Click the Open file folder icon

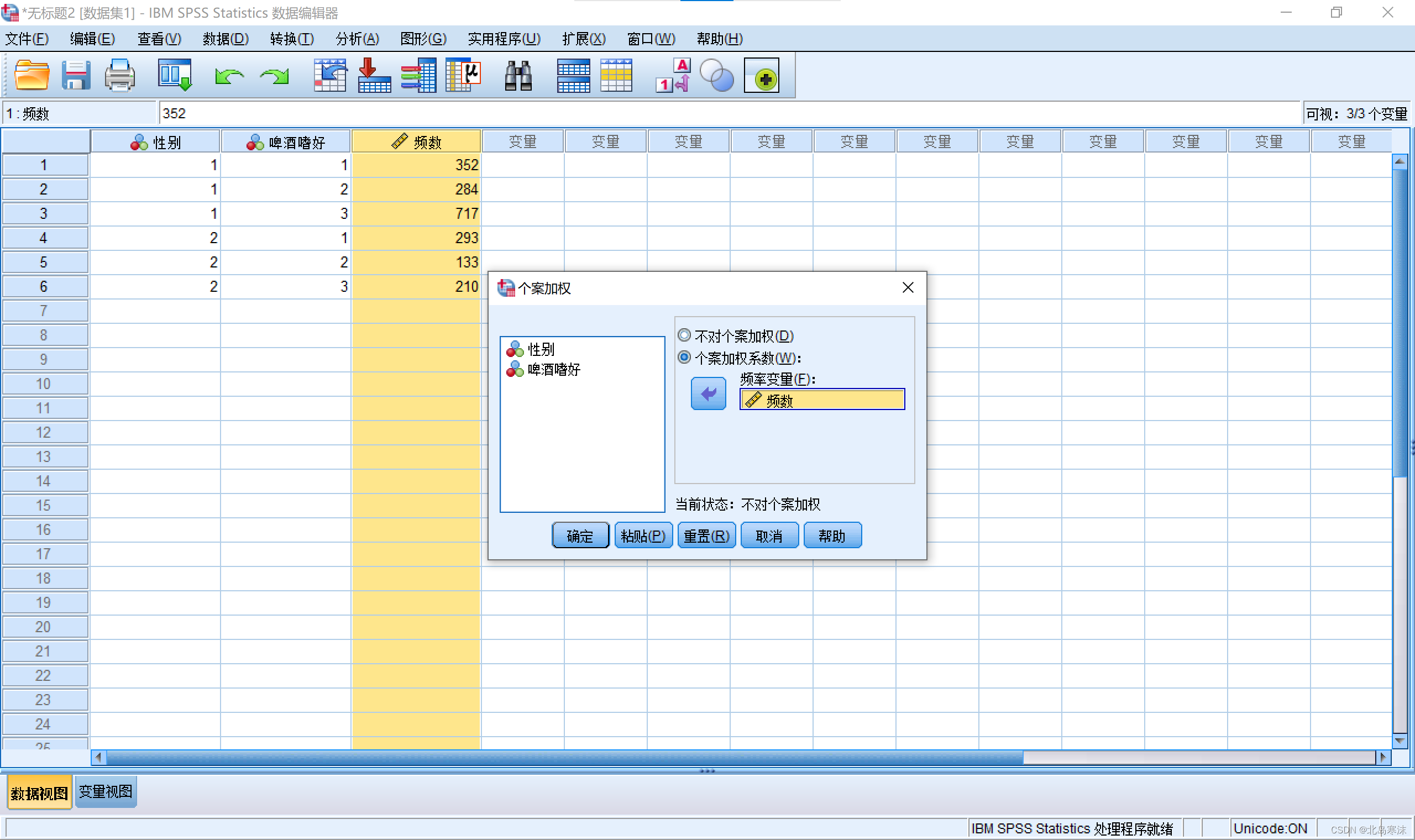tap(31, 76)
